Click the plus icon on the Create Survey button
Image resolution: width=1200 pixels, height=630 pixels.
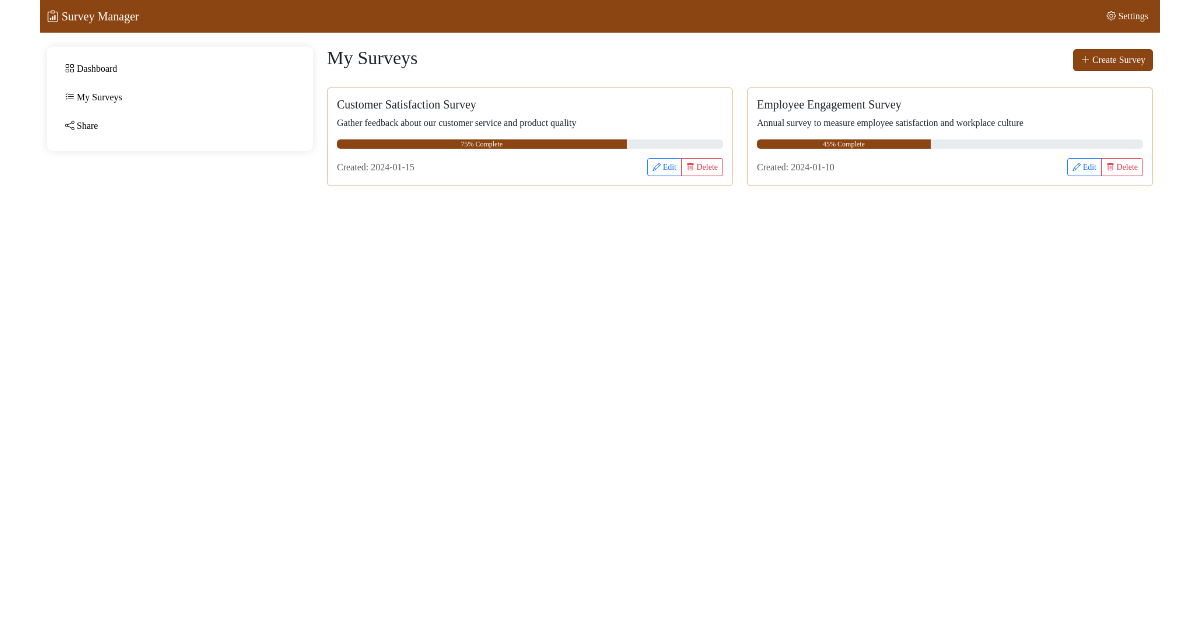1086,60
